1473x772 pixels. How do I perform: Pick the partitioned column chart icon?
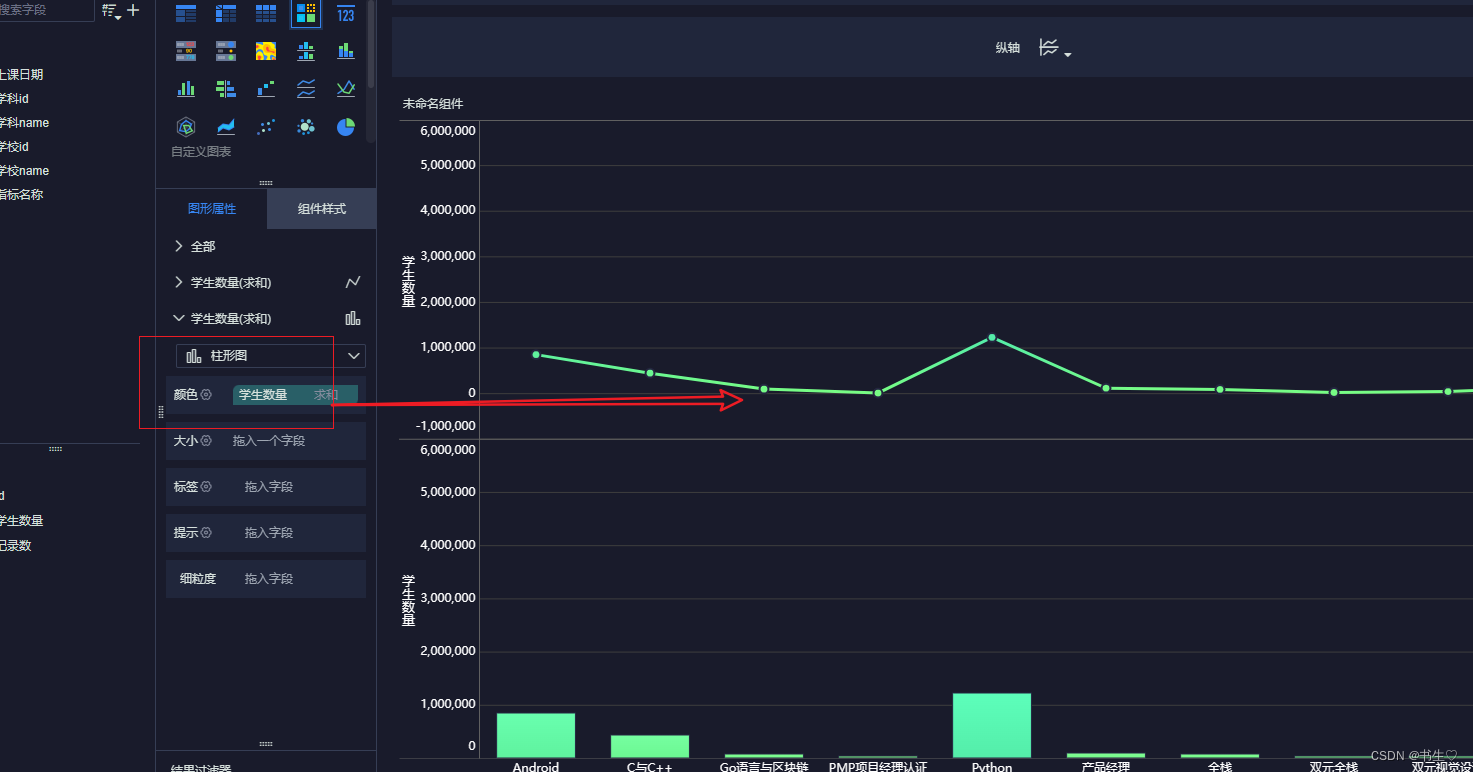pos(306,51)
